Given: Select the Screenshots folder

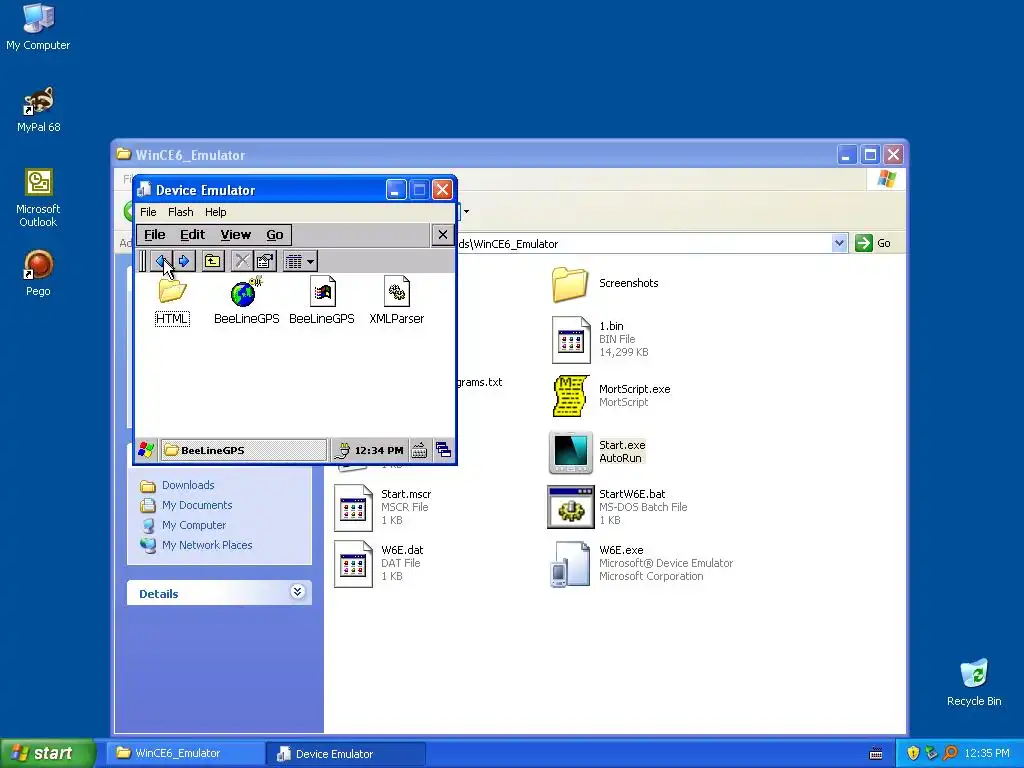Looking at the screenshot, I should click(x=605, y=283).
